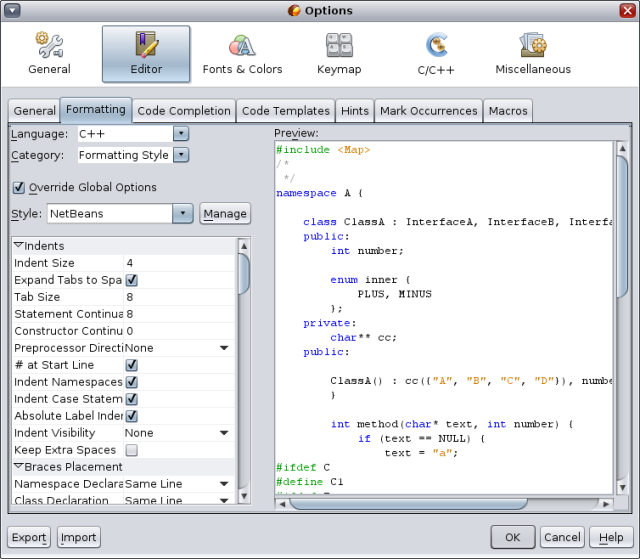Click the Help button
This screenshot has width=640, height=559.
pyautogui.click(x=611, y=537)
